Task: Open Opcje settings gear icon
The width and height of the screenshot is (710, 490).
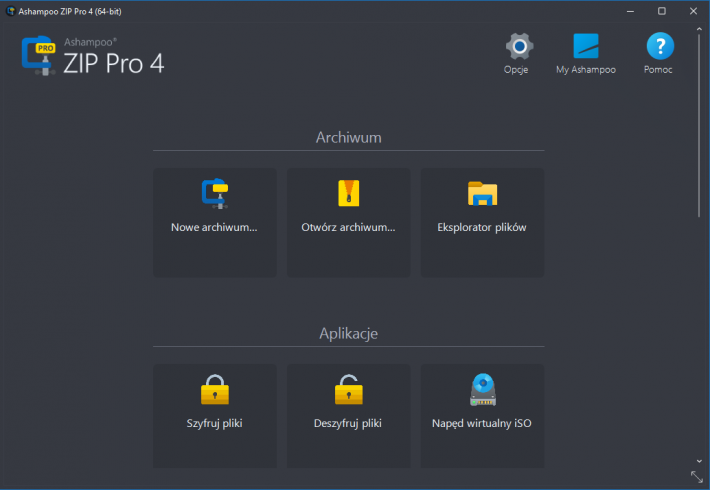Action: coord(519,46)
